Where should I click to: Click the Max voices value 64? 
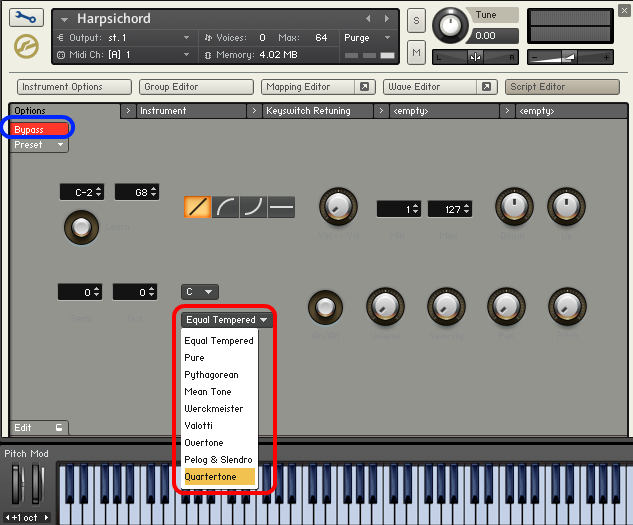click(x=321, y=38)
